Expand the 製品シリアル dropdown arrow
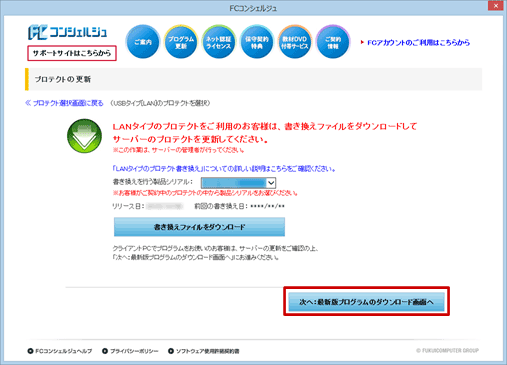 271,183
